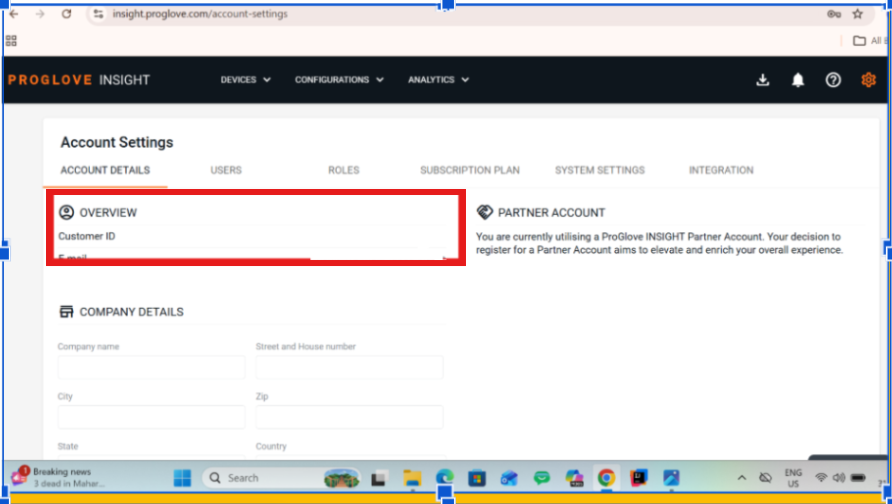This screenshot has width=892, height=504.
Task: Open the Breaking news taskbar widget
Action: point(59,477)
